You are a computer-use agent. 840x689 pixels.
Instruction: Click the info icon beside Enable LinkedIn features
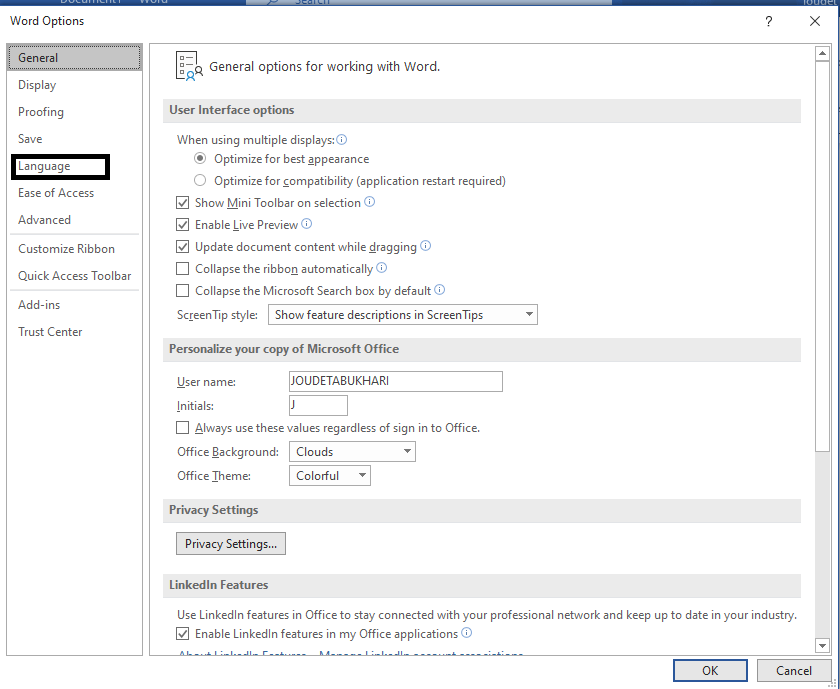[x=467, y=633]
